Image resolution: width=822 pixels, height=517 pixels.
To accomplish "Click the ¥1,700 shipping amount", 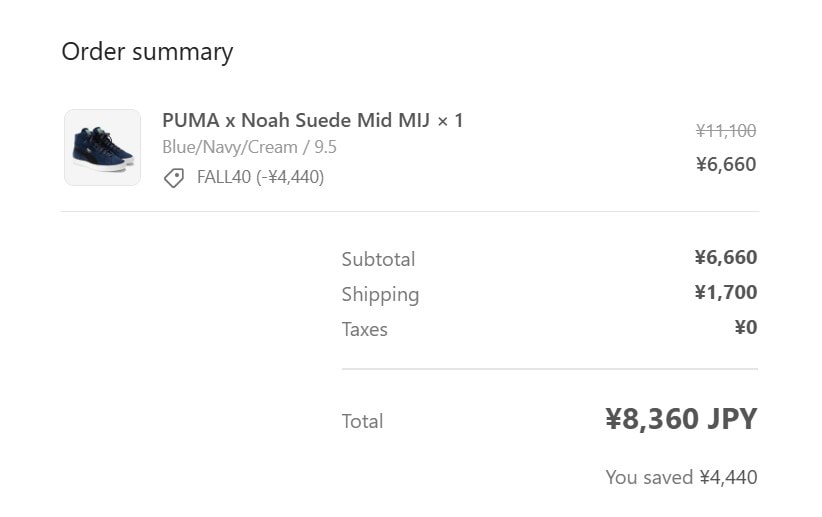I will pyautogui.click(x=726, y=292).
